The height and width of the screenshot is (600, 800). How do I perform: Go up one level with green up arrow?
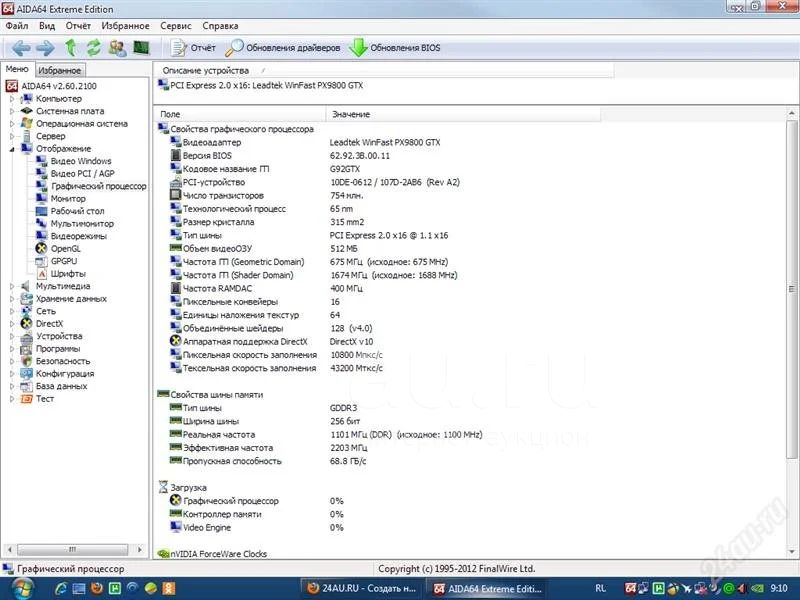(x=70, y=48)
